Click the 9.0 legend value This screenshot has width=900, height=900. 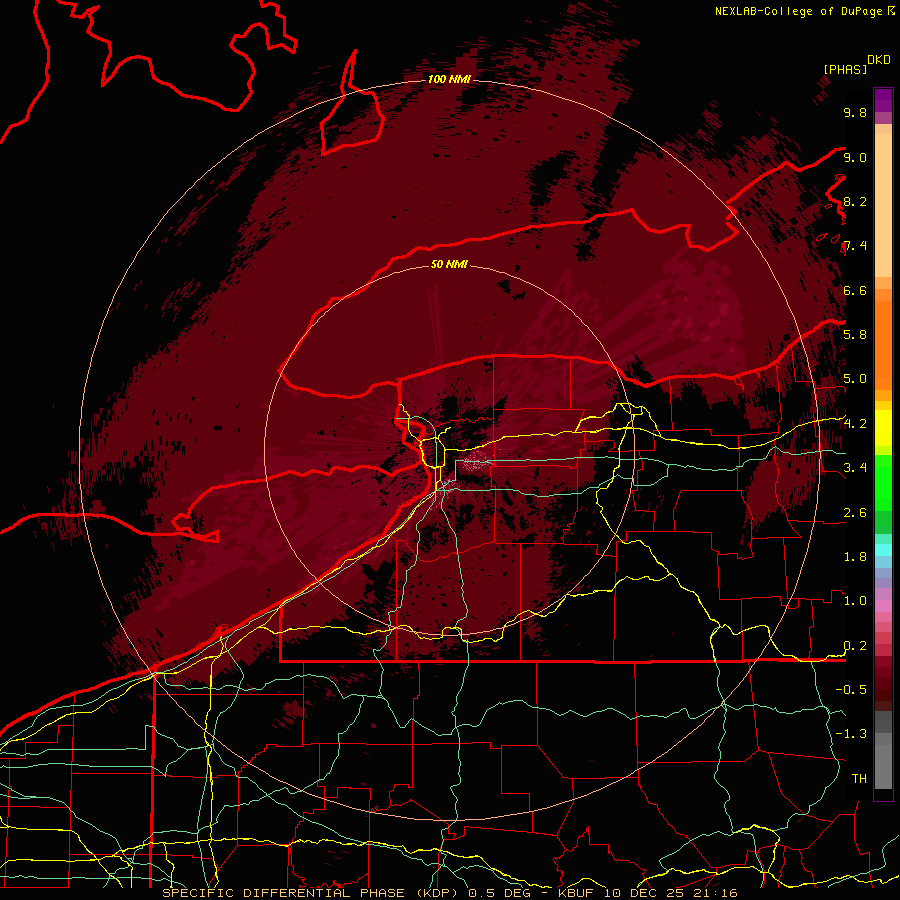pos(855,157)
